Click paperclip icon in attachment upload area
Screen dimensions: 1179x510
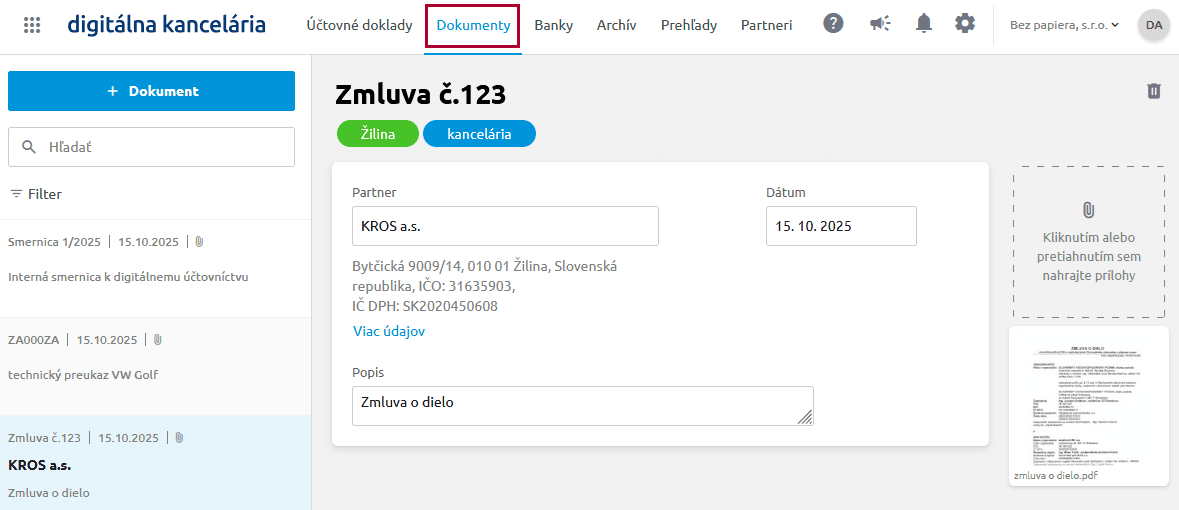[1089, 210]
